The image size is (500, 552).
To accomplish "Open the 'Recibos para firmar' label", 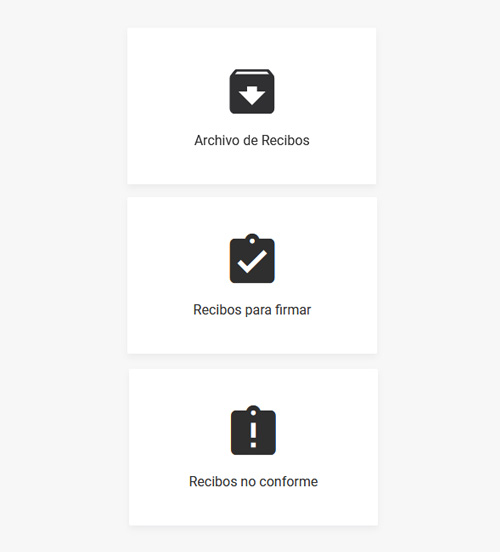I will pos(252,310).
